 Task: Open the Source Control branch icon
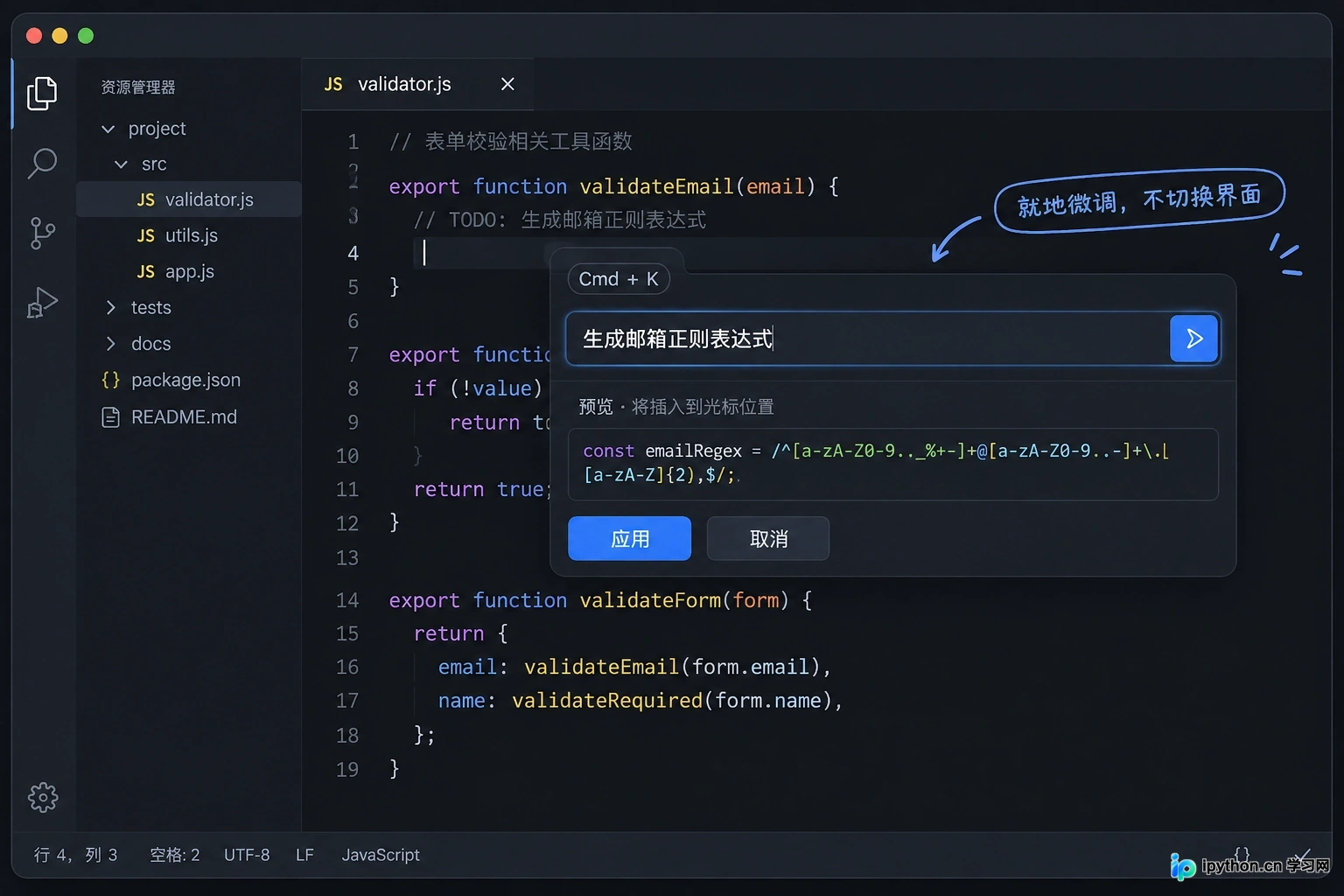[x=42, y=233]
